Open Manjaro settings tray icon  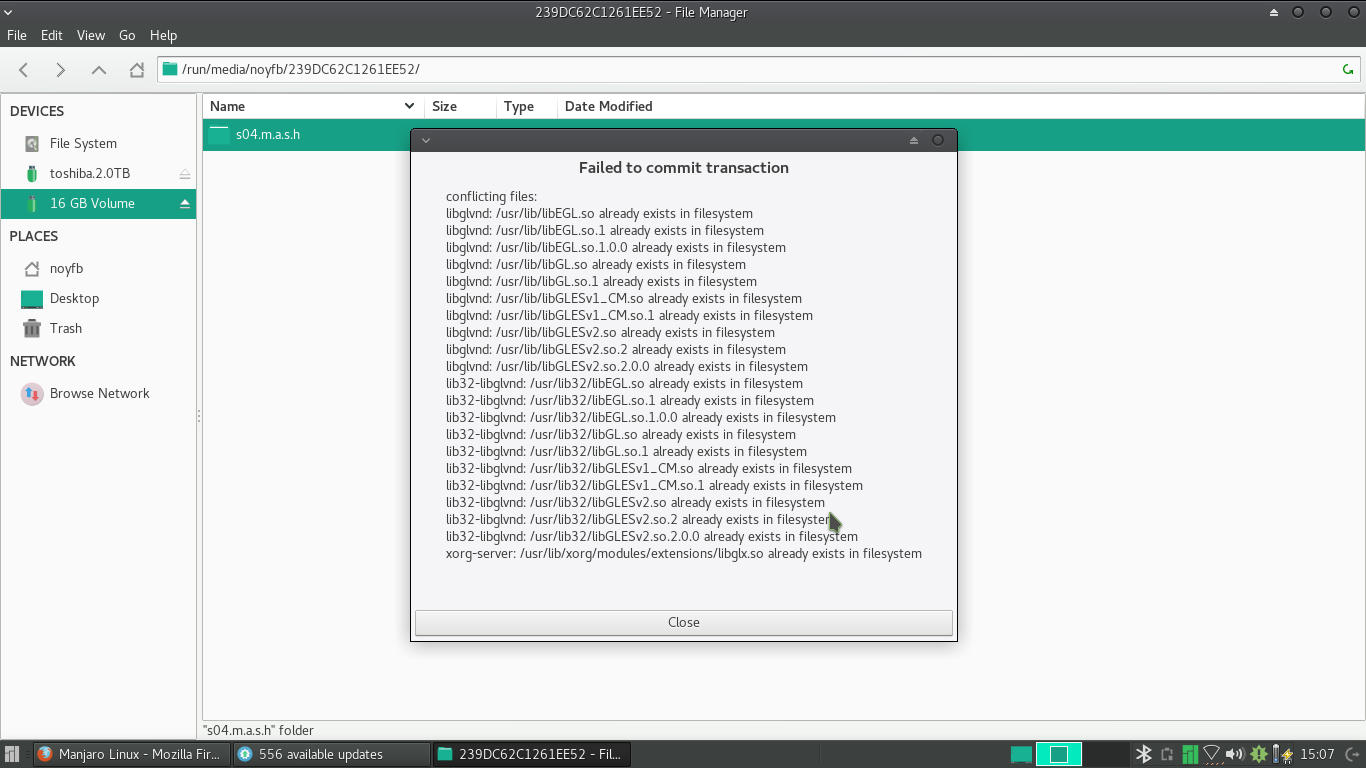point(1190,754)
